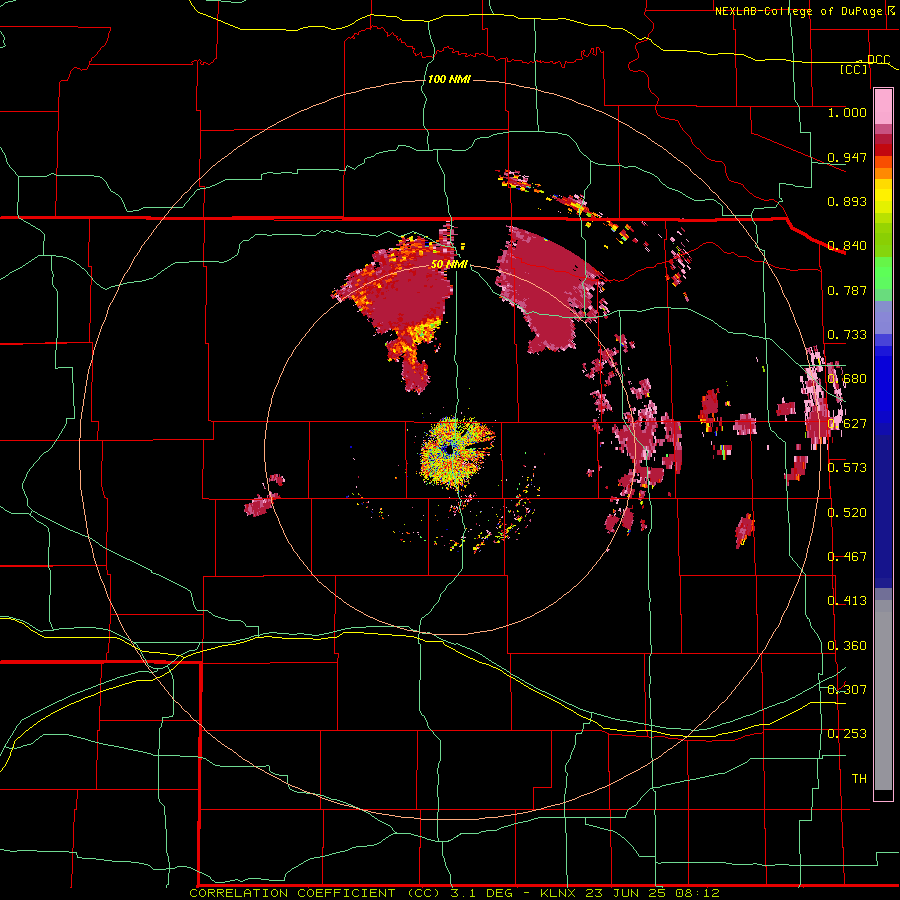Click the 0.893 color scale value
Viewport: 900px width, 900px height.
847,201
